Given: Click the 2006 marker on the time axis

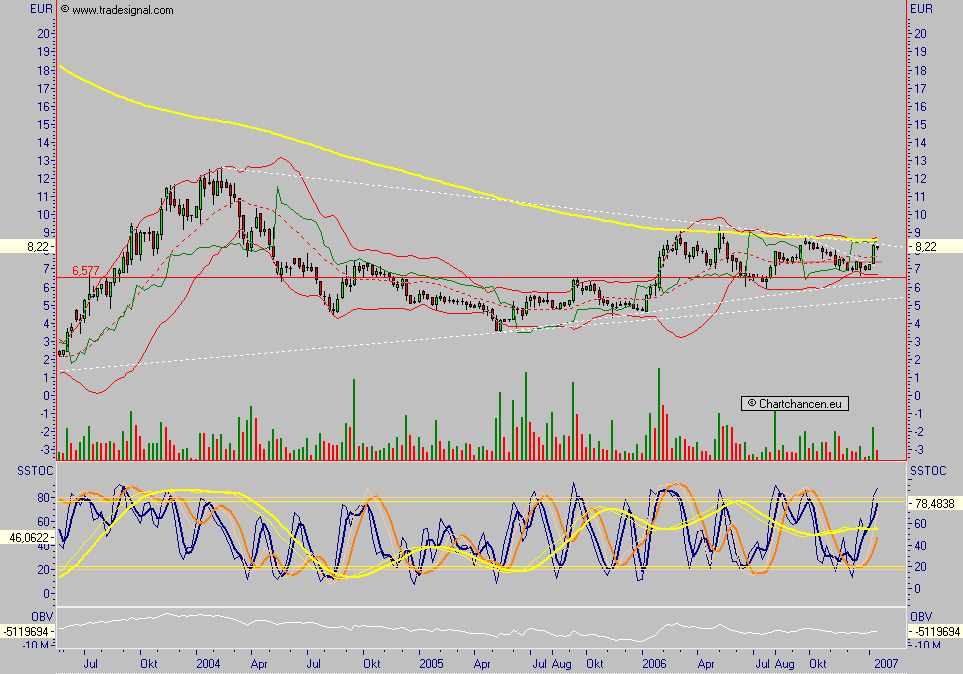Looking at the screenshot, I should [655, 663].
